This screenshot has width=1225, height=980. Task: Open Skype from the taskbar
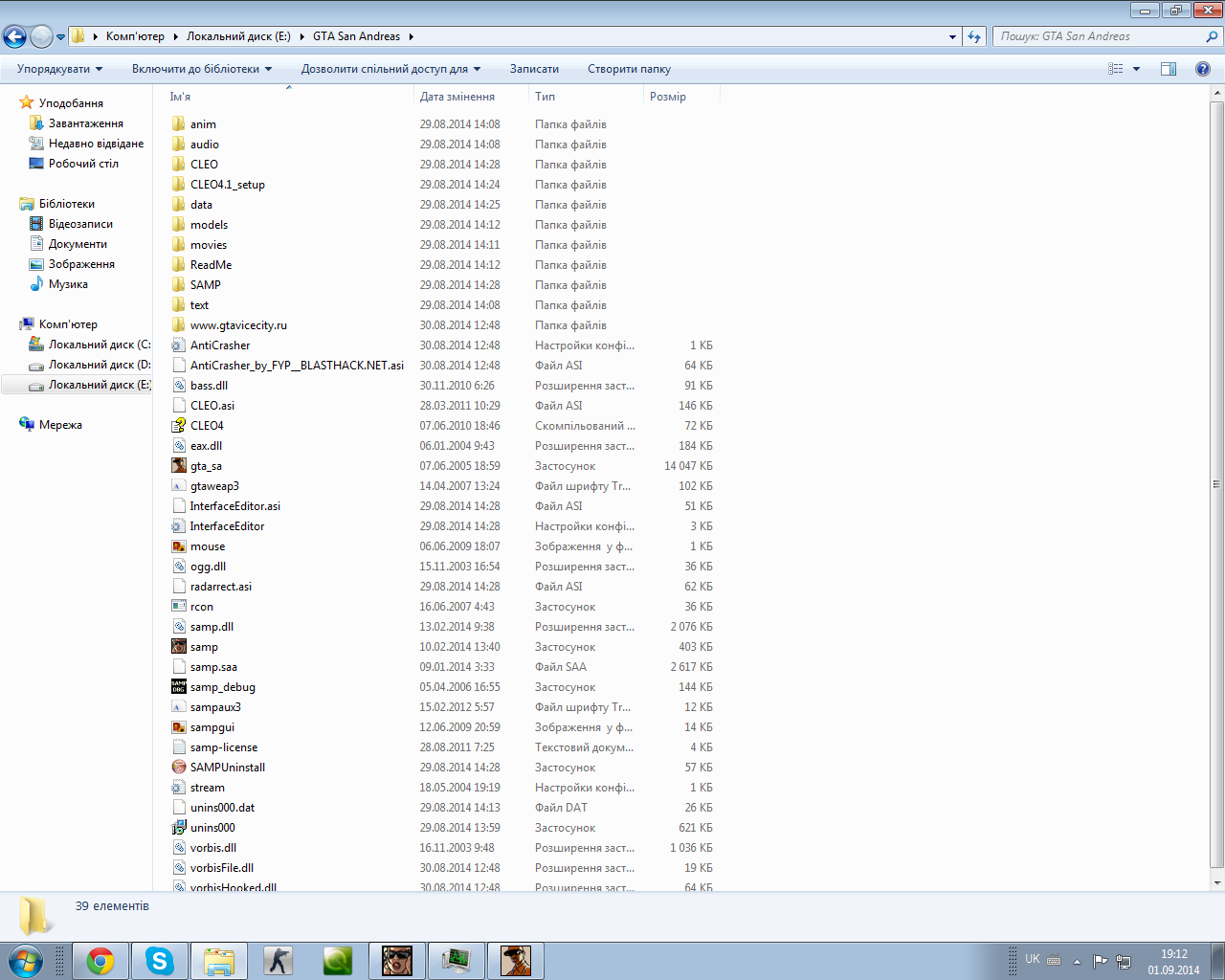click(160, 961)
